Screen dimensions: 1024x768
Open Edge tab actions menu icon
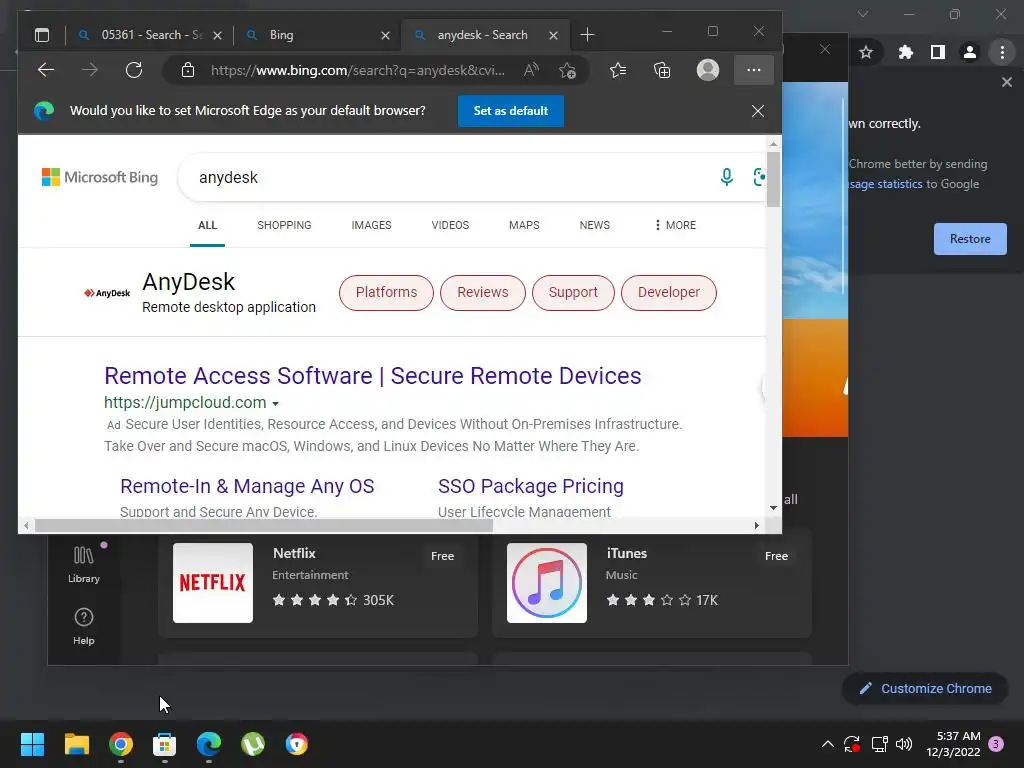click(42, 35)
